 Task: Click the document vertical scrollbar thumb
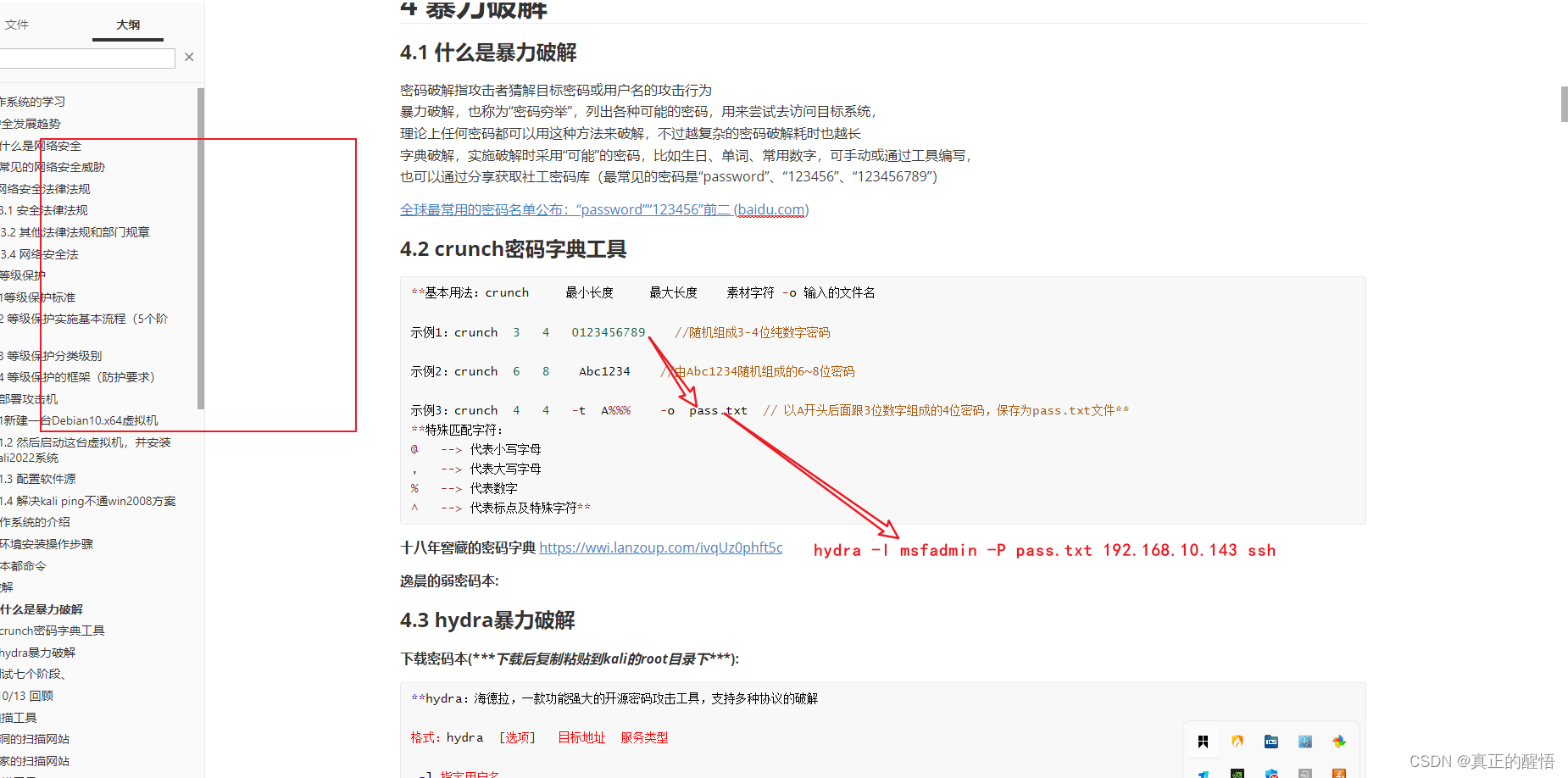coord(1564,104)
